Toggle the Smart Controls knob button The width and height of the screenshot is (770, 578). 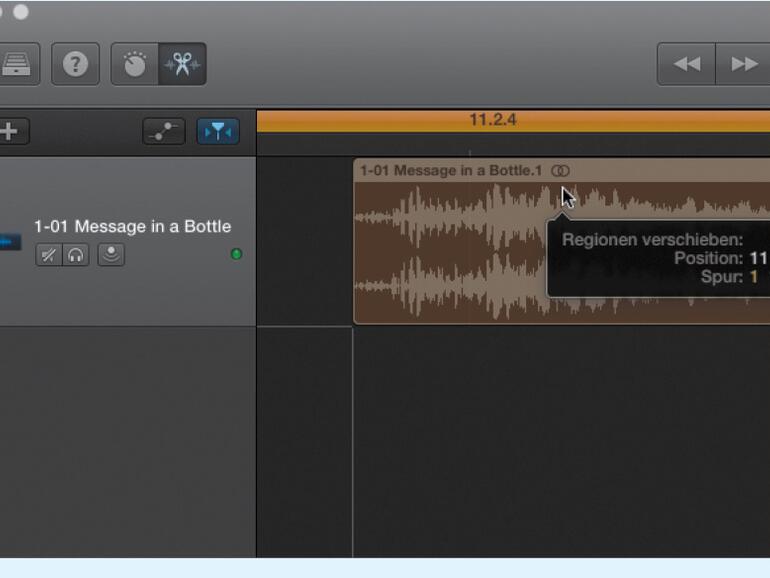coord(135,64)
